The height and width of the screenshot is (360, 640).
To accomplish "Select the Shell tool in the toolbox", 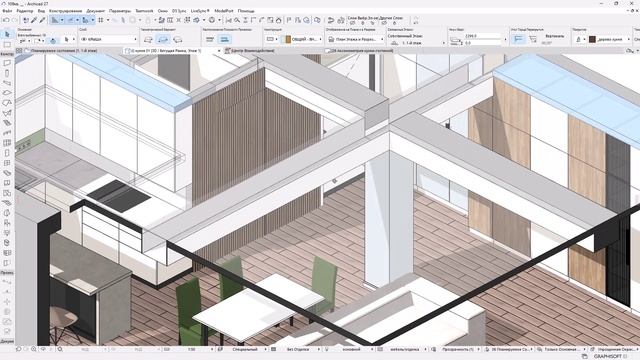I will point(7,113).
